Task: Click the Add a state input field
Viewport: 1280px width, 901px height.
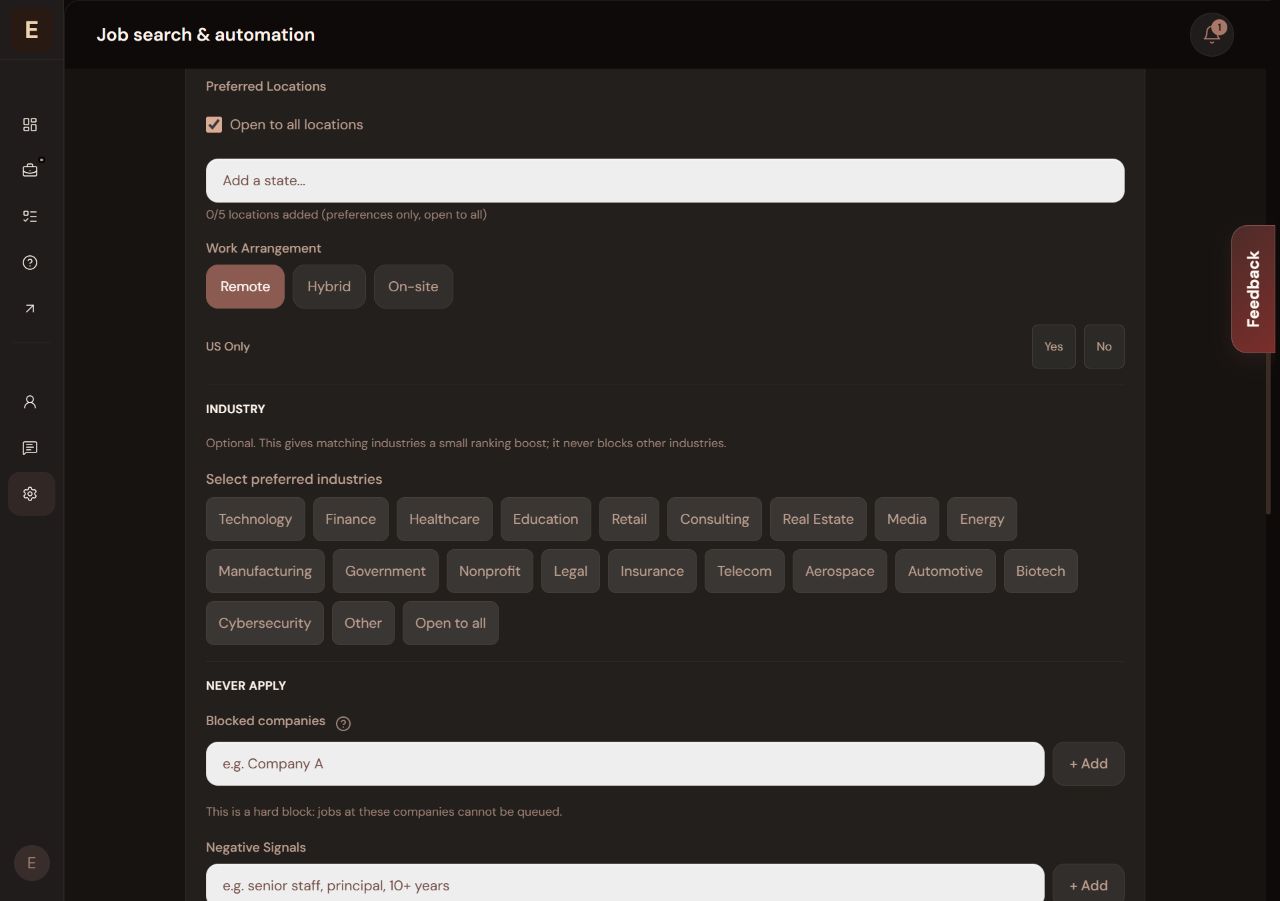Action: [x=665, y=181]
